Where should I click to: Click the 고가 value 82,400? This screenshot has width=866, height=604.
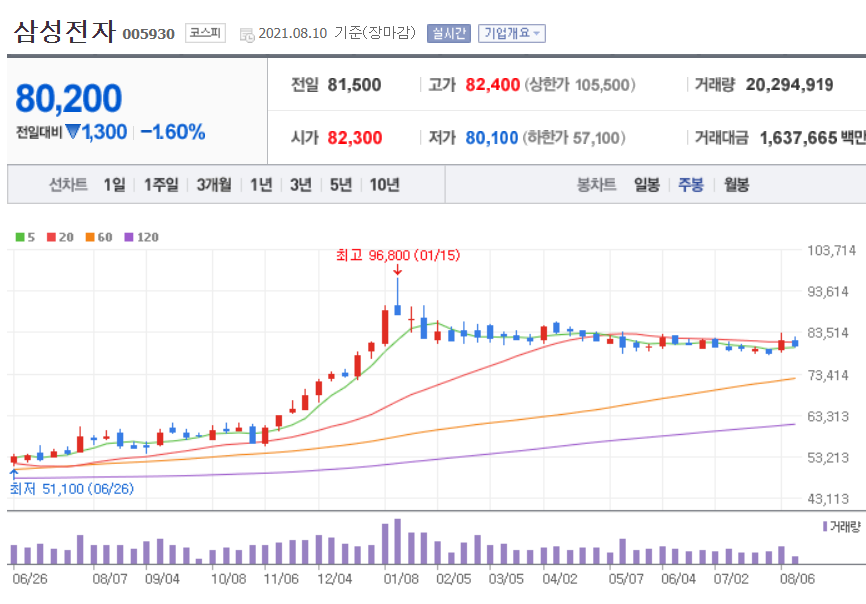coord(493,85)
